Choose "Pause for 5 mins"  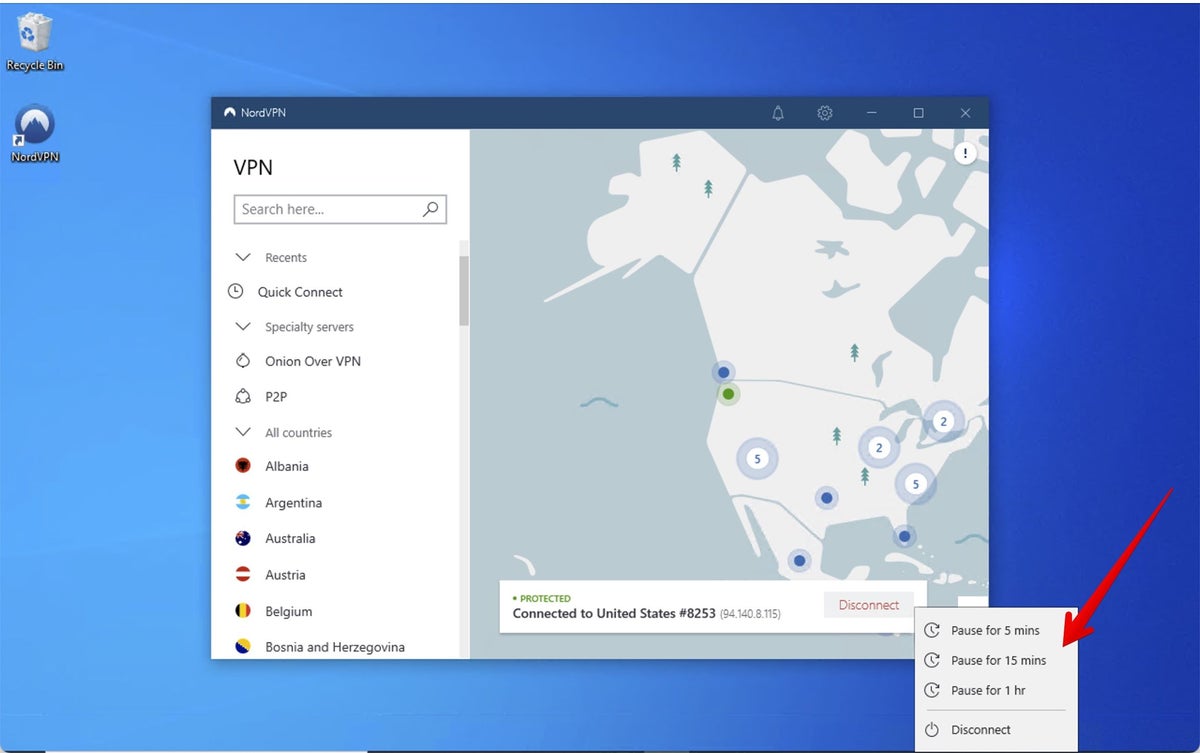click(x=995, y=630)
